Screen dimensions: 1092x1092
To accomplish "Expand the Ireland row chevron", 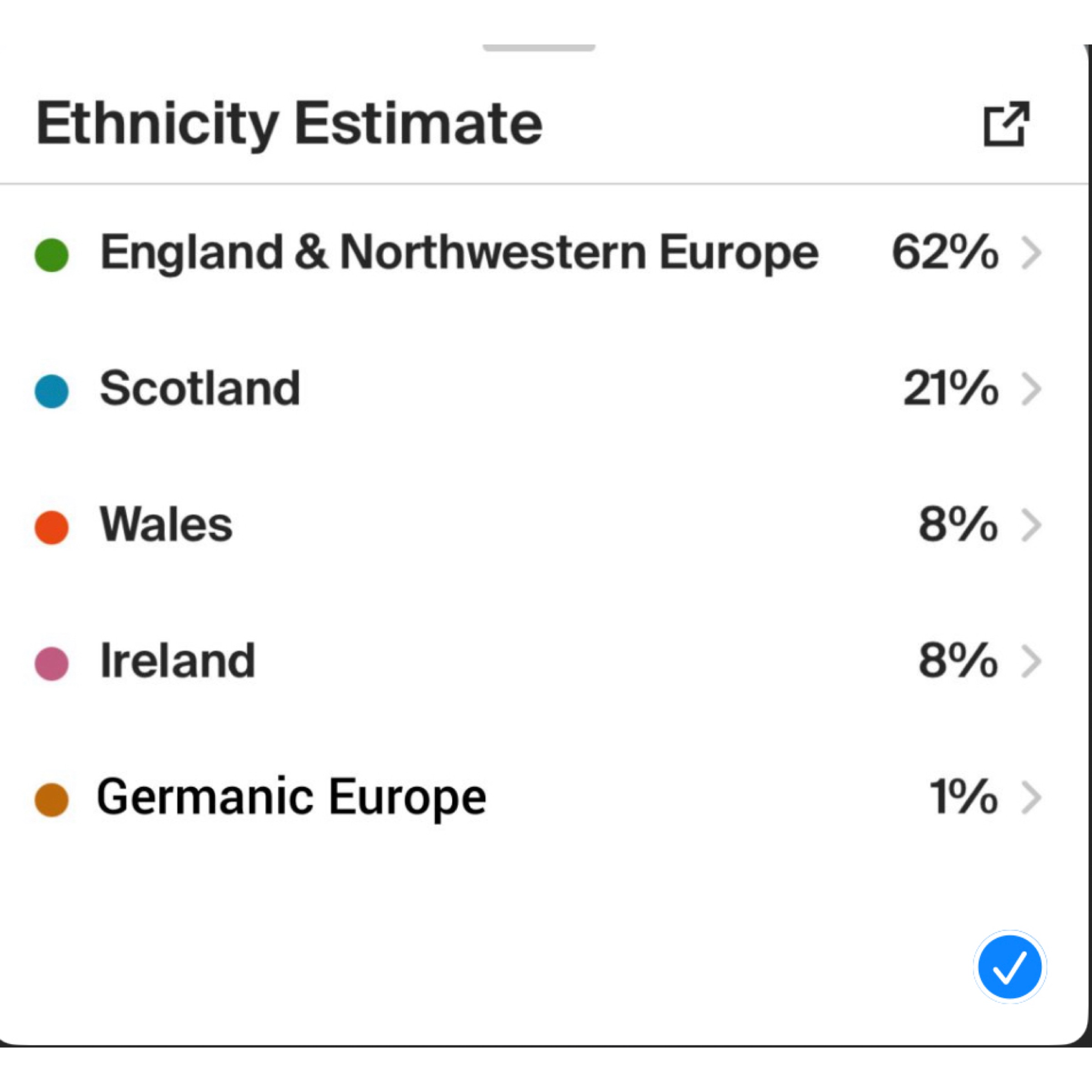I will [x=1031, y=662].
